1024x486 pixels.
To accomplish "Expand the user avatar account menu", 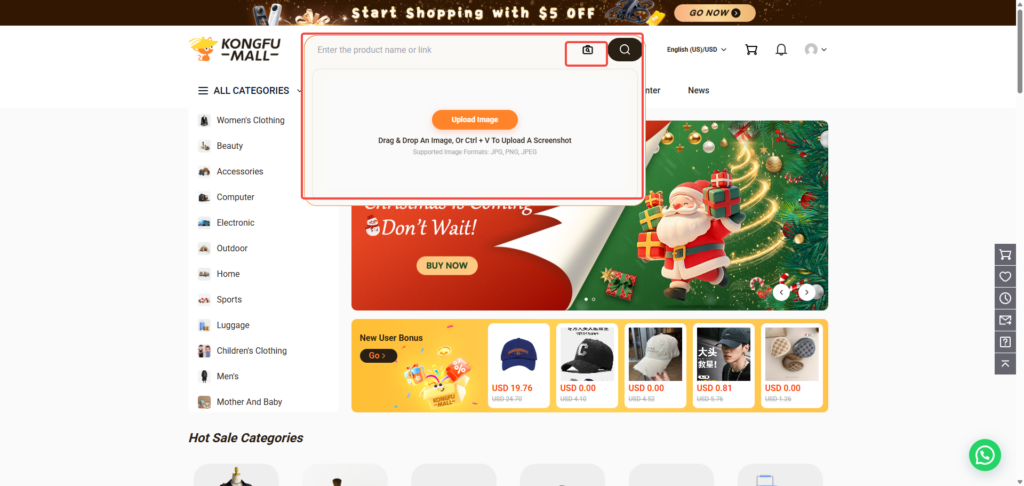I will pos(816,50).
